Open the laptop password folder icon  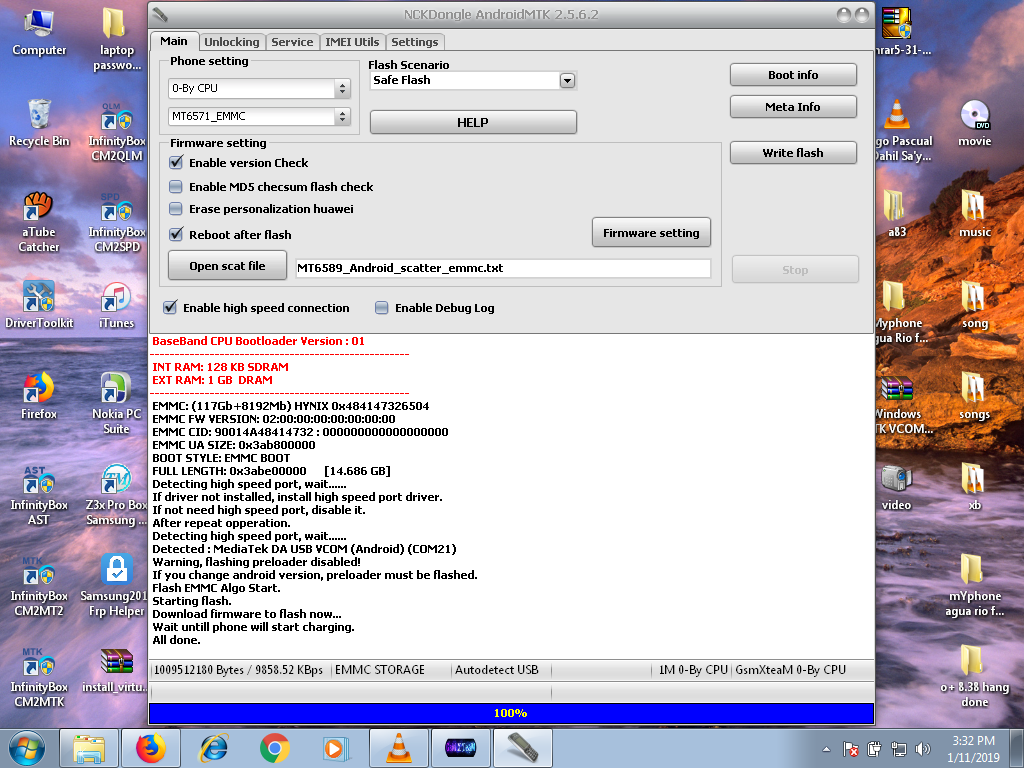click(x=116, y=39)
